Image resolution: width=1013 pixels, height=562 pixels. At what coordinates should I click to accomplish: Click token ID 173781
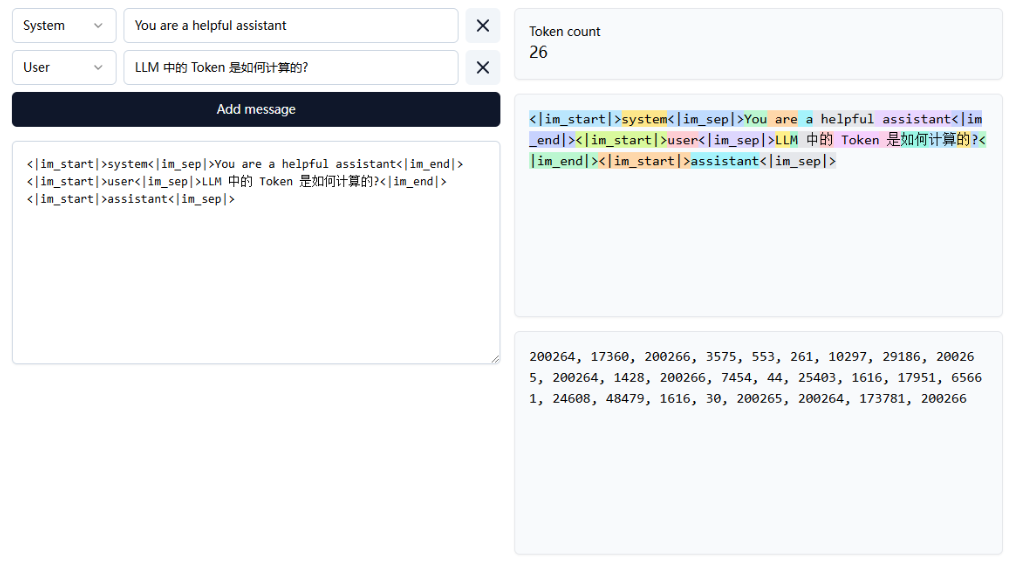click(x=882, y=399)
